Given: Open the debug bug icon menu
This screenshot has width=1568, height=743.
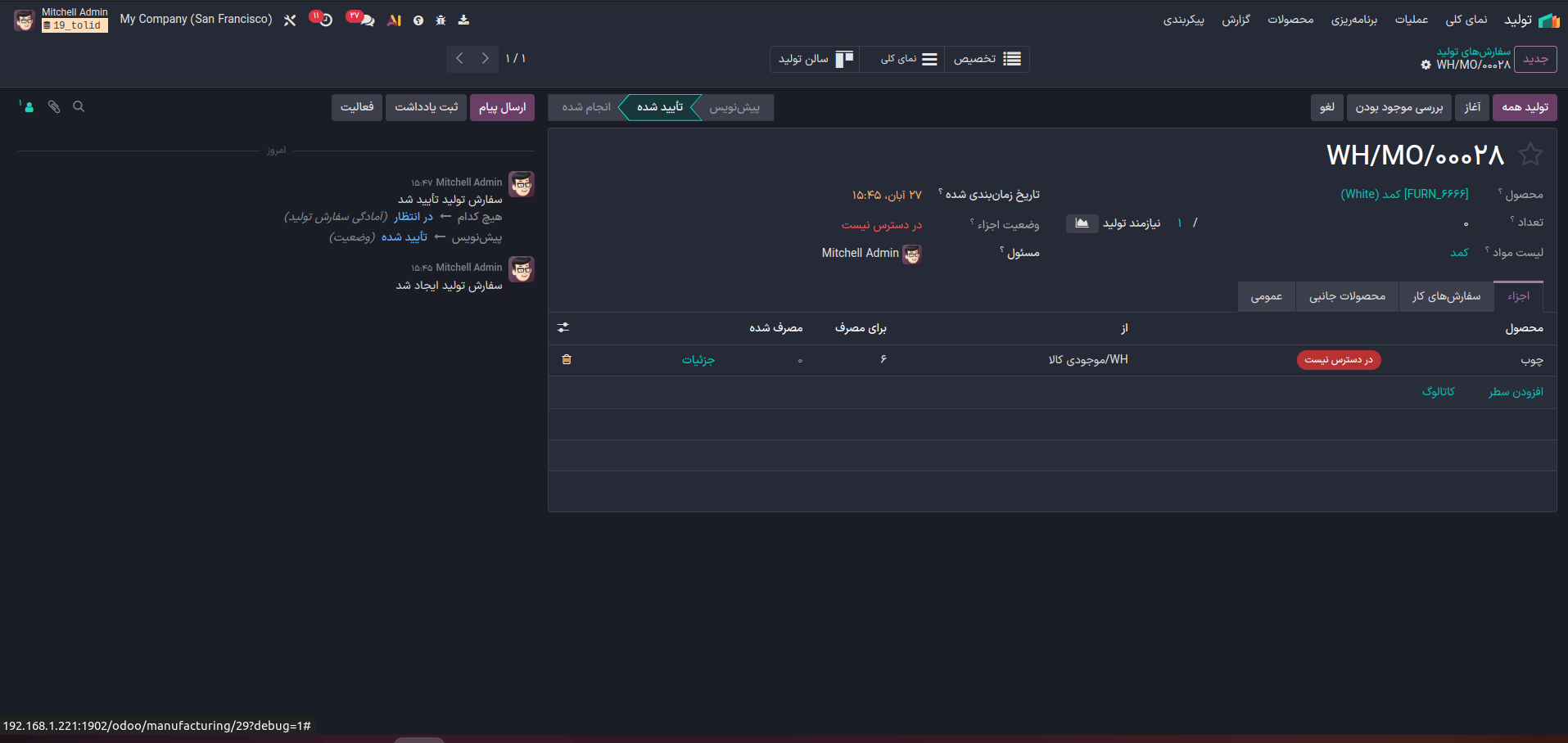Looking at the screenshot, I should click(x=441, y=20).
